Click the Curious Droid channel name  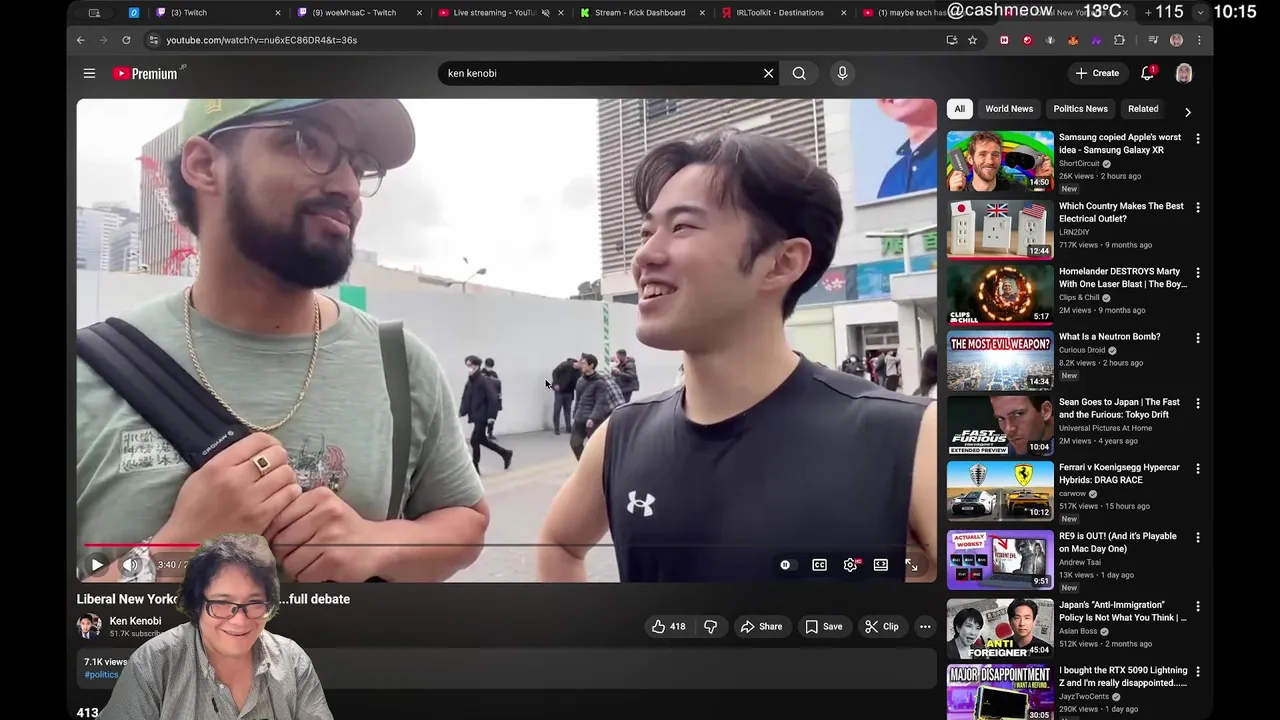(x=1082, y=350)
